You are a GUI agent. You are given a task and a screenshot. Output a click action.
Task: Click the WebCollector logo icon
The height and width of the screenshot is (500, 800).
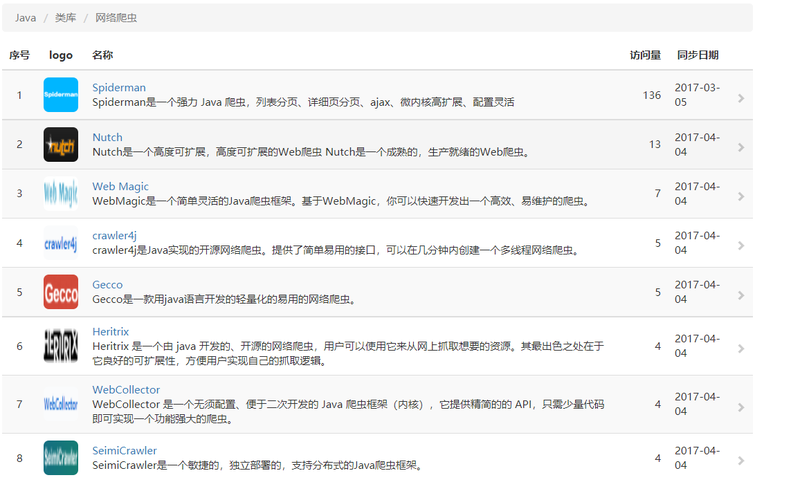click(61, 404)
